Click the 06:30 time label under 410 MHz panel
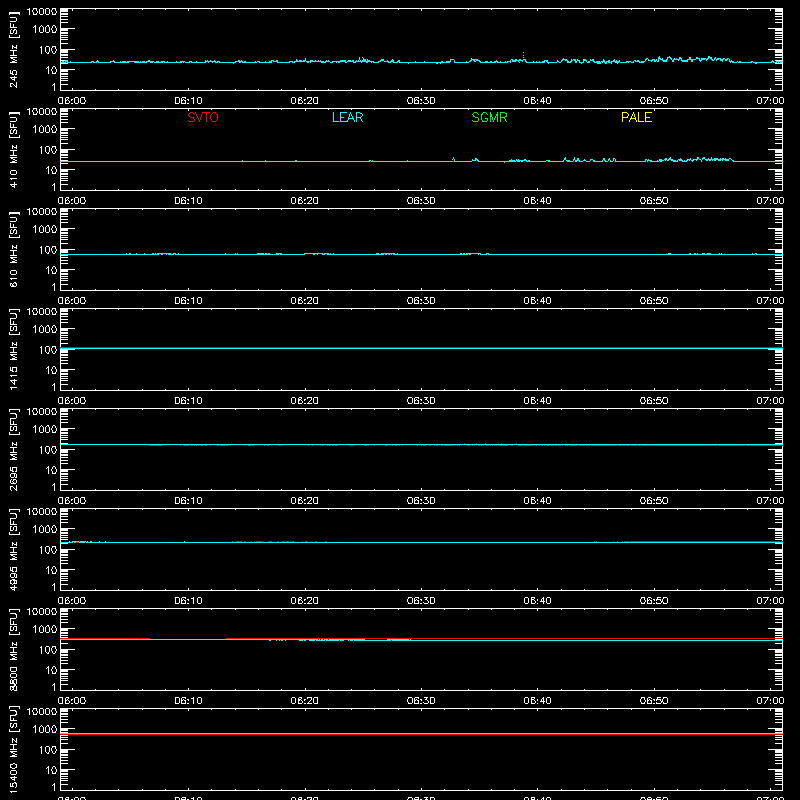The image size is (800, 800). coord(421,201)
